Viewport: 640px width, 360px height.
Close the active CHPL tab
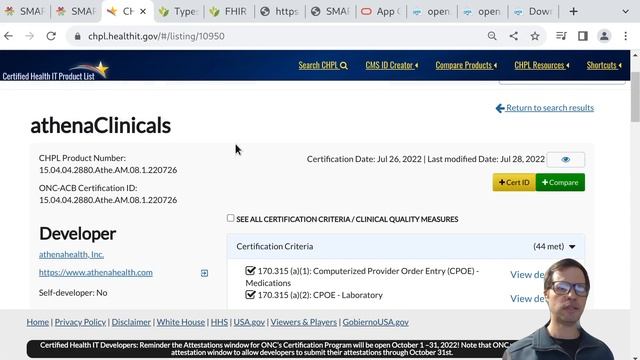coord(143,11)
